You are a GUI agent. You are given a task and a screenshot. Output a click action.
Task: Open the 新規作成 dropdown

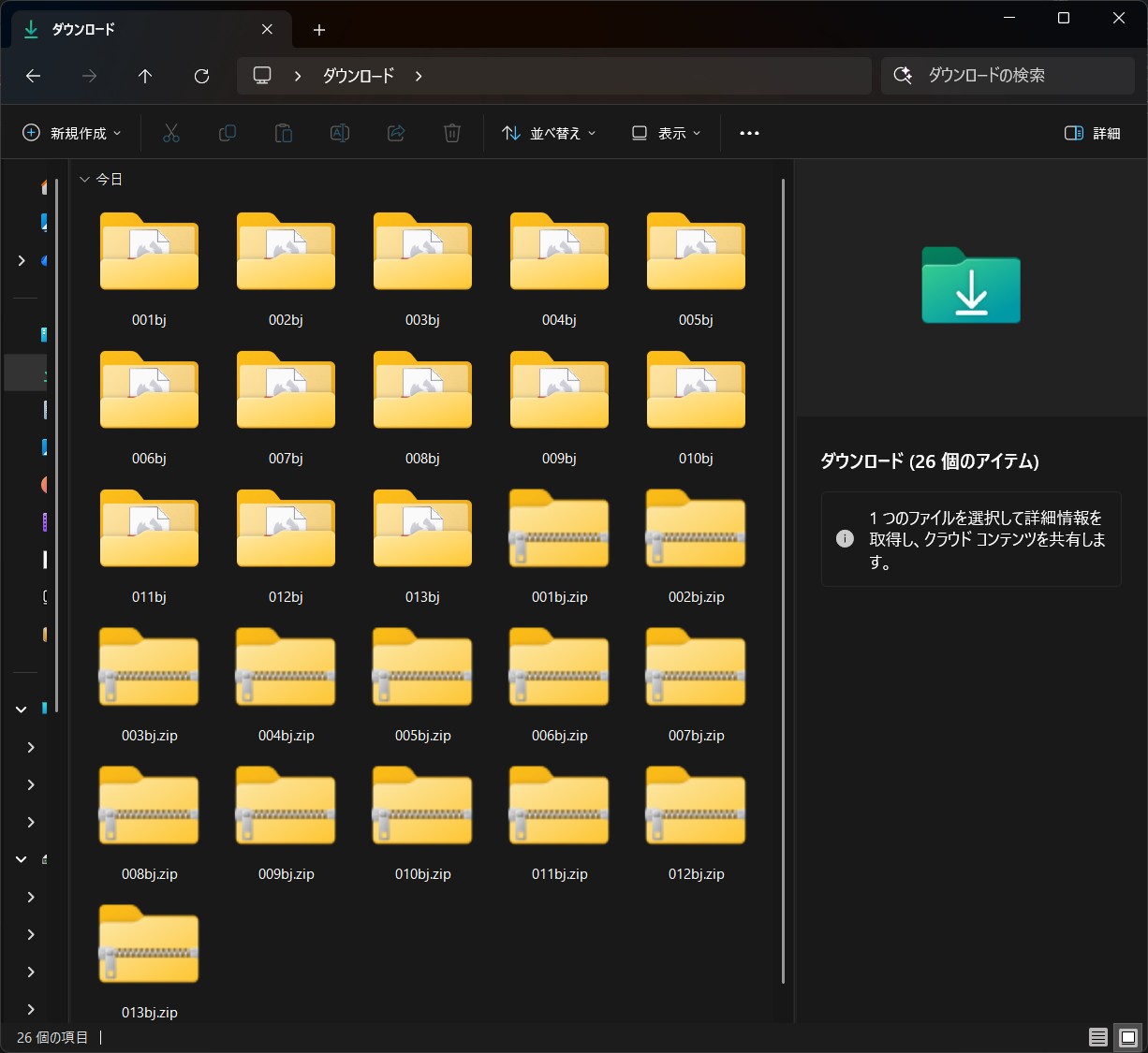(72, 133)
